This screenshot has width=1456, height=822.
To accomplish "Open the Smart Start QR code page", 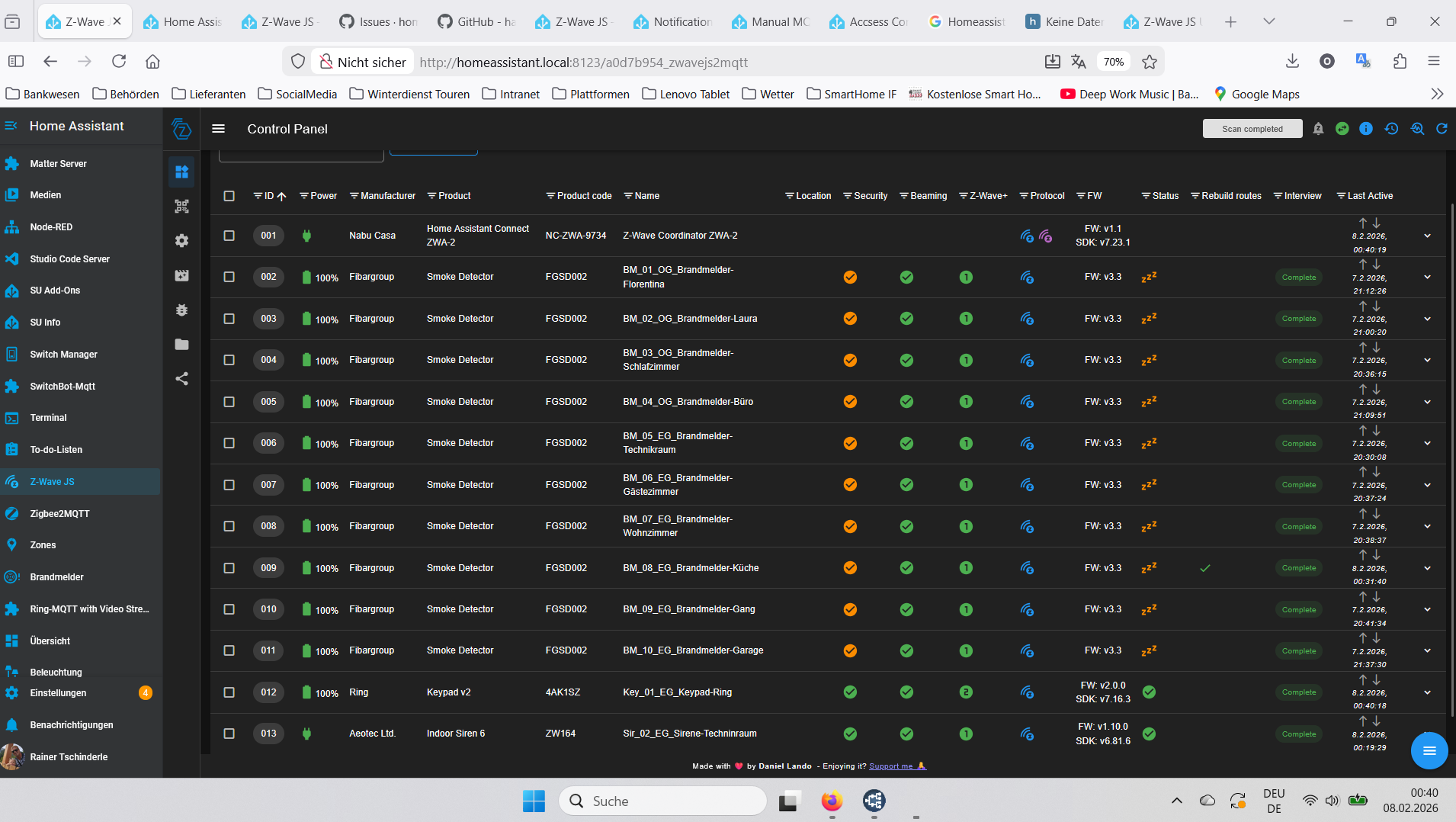I will pyautogui.click(x=181, y=207).
